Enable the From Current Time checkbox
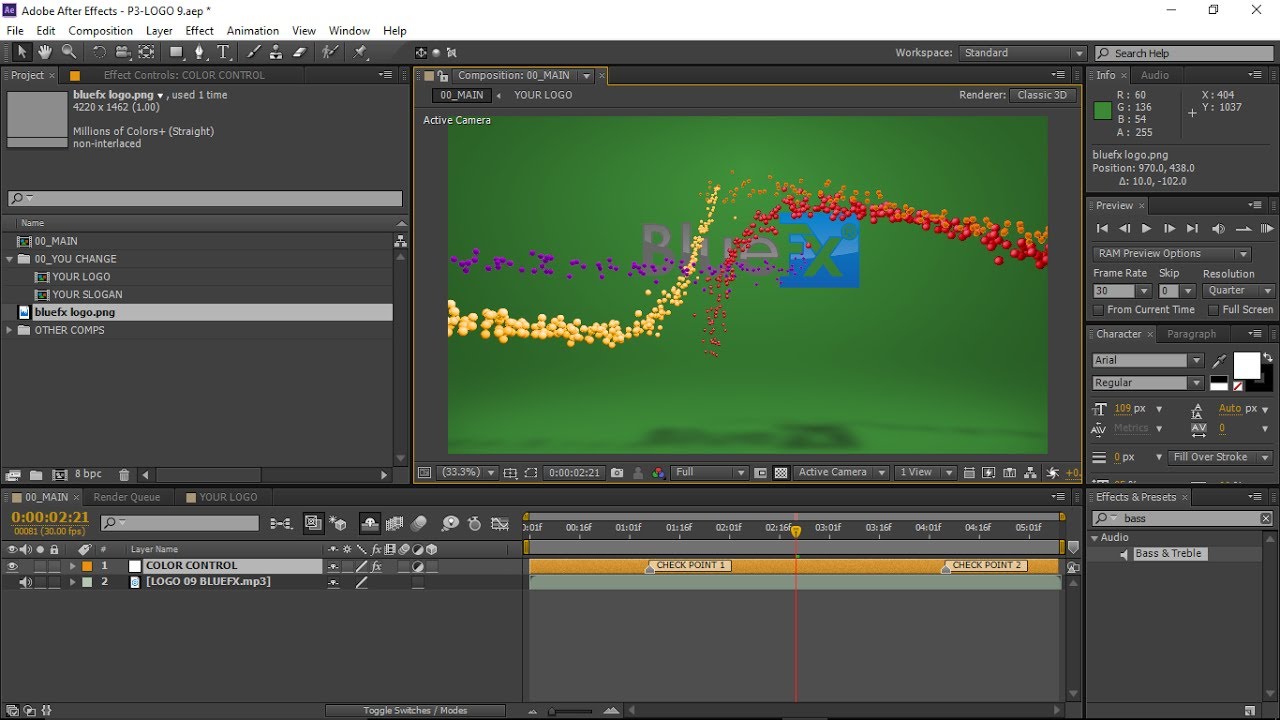The height and width of the screenshot is (720, 1280). pos(1099,310)
